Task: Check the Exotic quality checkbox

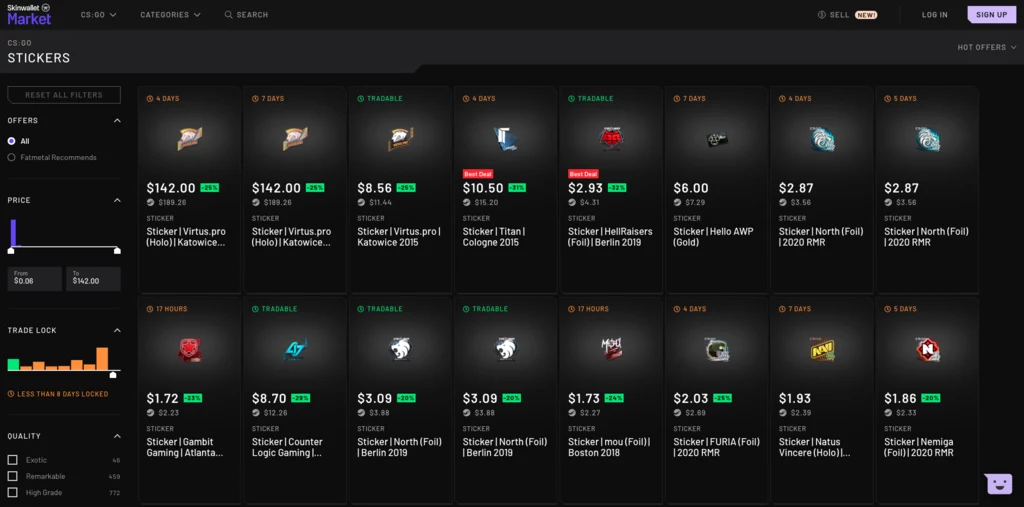Action: (12, 460)
